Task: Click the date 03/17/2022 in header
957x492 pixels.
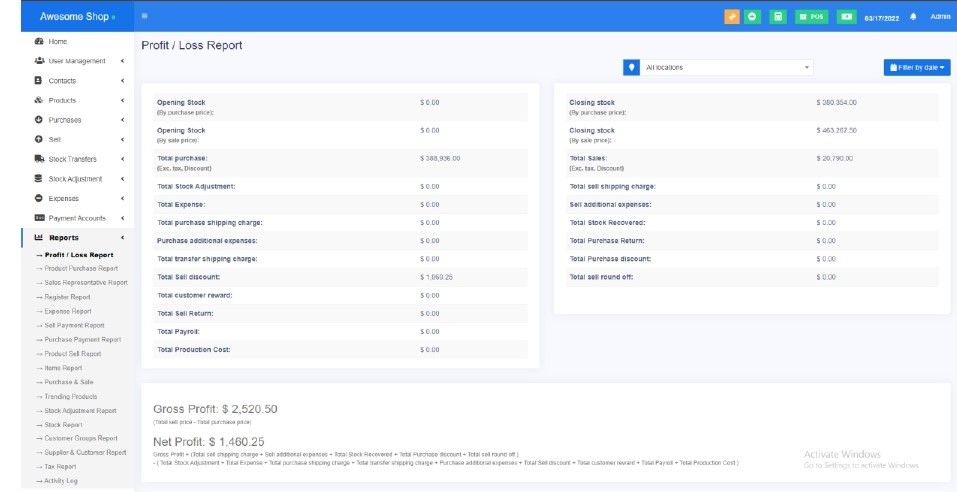Action: tap(882, 17)
